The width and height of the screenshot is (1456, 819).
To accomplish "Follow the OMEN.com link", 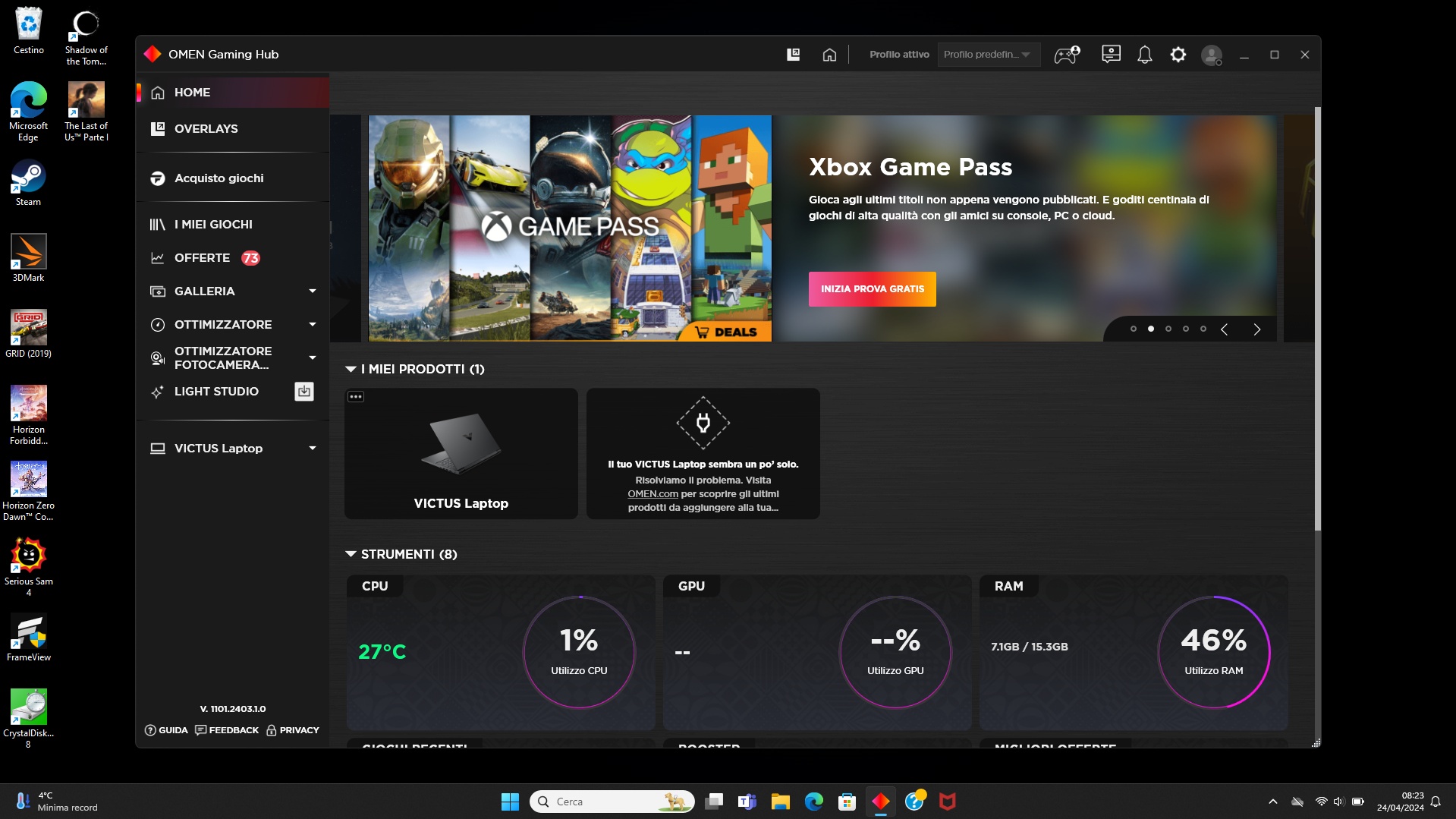I will point(653,494).
